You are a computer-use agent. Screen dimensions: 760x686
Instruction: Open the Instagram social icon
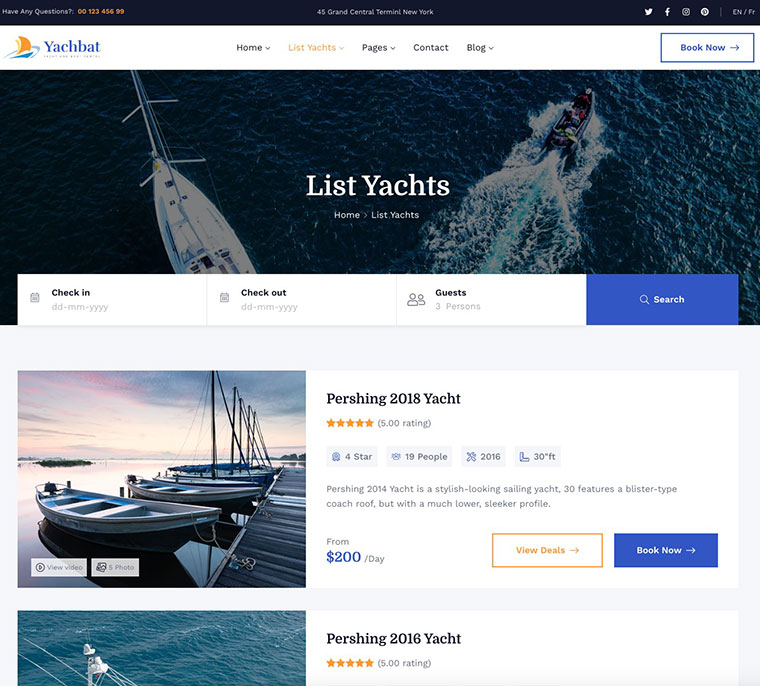[x=686, y=12]
